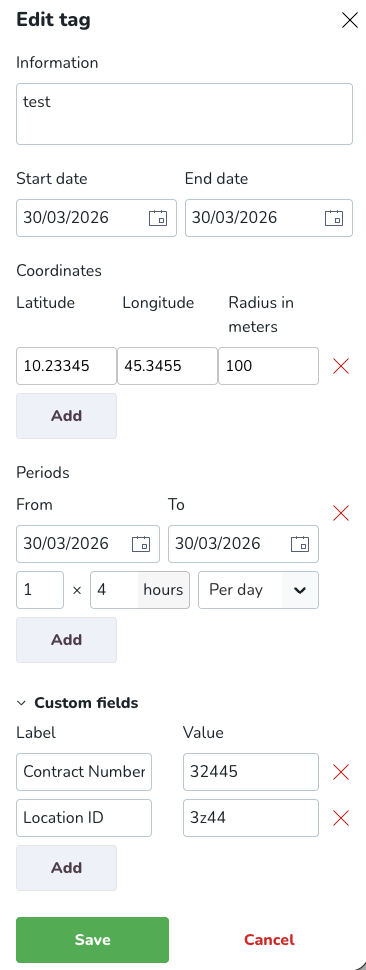Save the tag changes
The width and height of the screenshot is (366, 970).
(x=92, y=940)
